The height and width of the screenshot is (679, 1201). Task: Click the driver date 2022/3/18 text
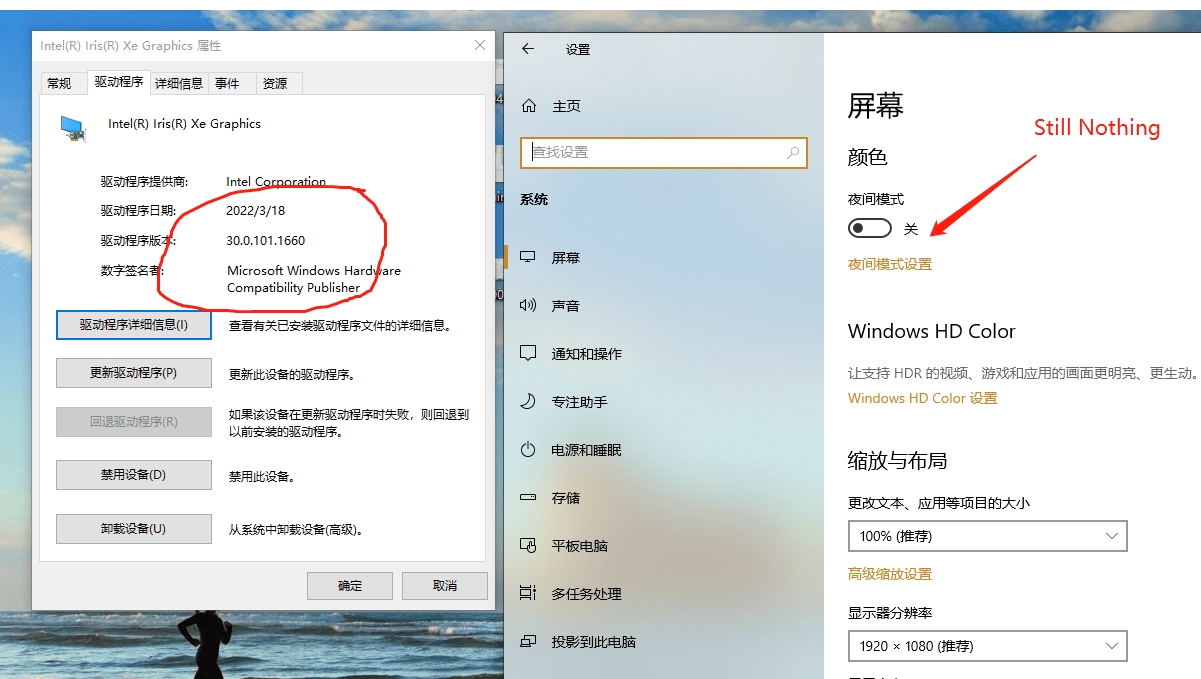click(256, 211)
